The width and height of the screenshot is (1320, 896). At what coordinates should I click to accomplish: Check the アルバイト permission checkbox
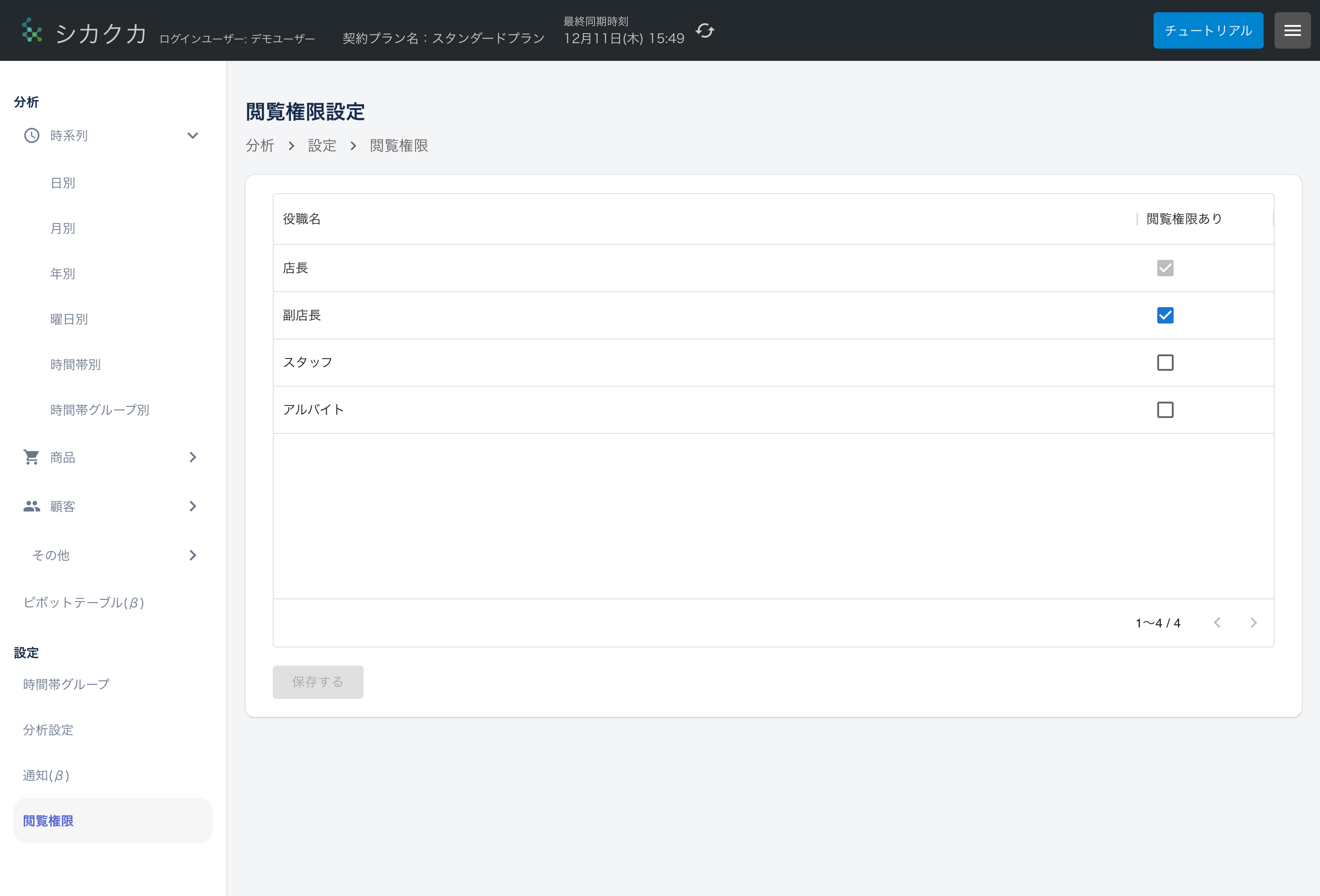tap(1165, 409)
